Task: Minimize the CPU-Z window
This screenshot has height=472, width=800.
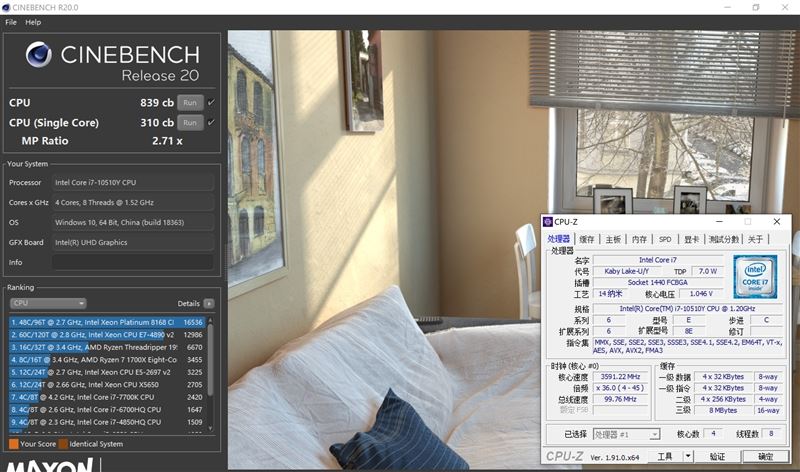Action: coord(719,221)
